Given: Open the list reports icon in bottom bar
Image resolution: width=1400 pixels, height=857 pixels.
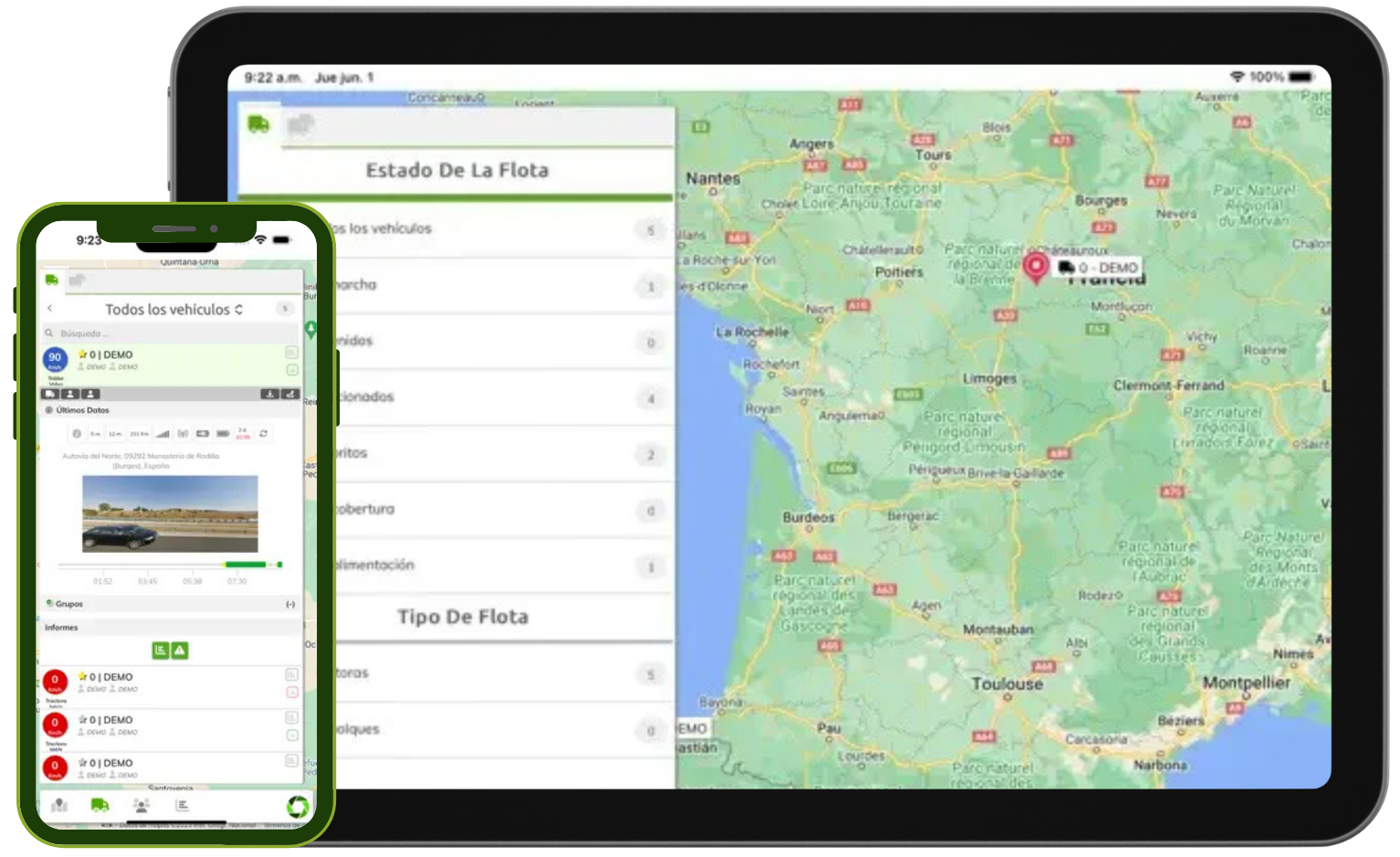Looking at the screenshot, I should tap(183, 805).
